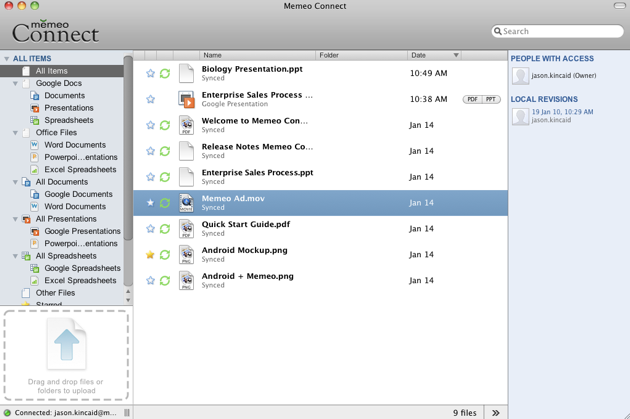
Task: Click the green connected status icon
Action: [x=7, y=412]
